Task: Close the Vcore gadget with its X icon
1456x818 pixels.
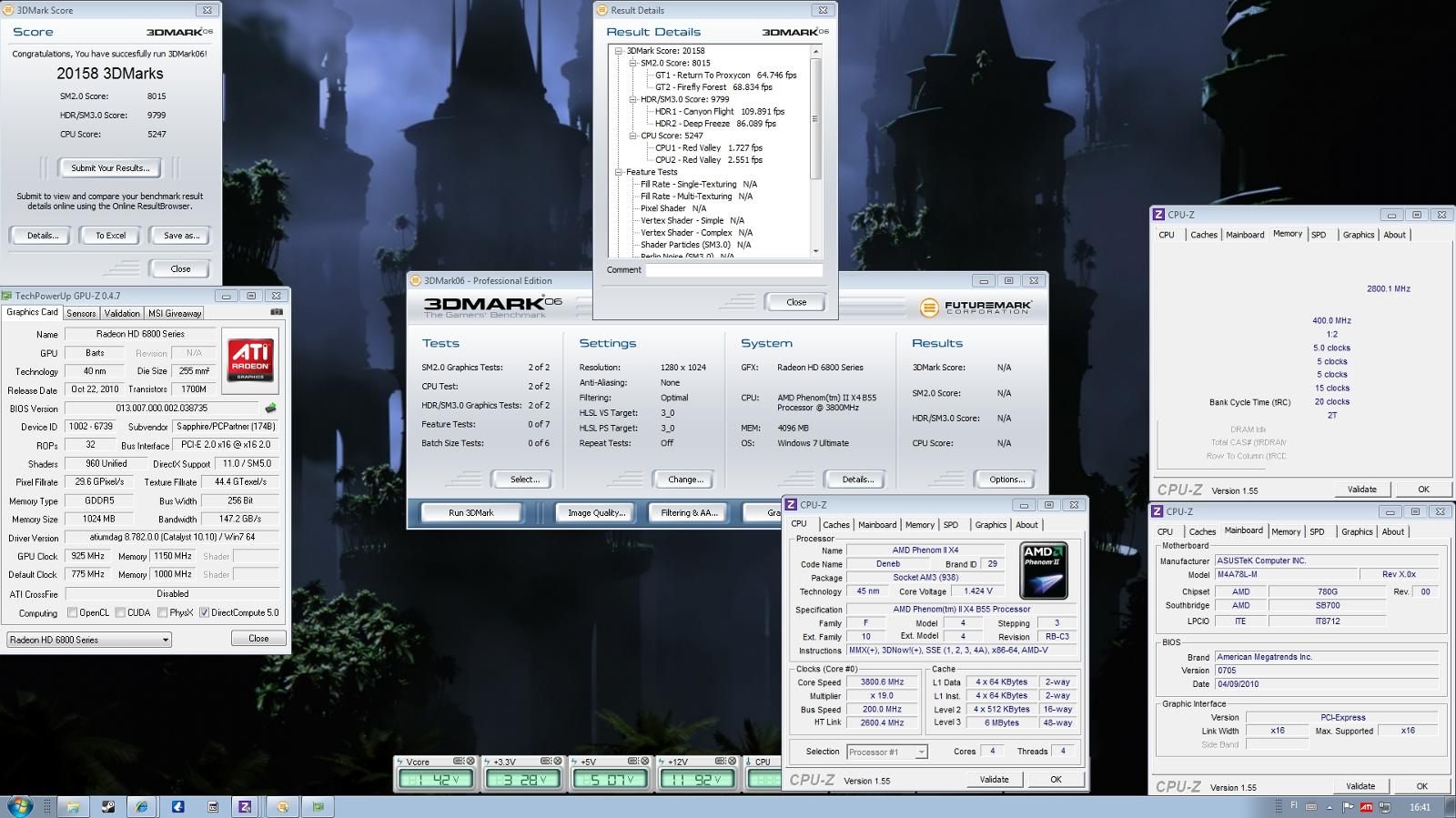Action: click(x=470, y=761)
